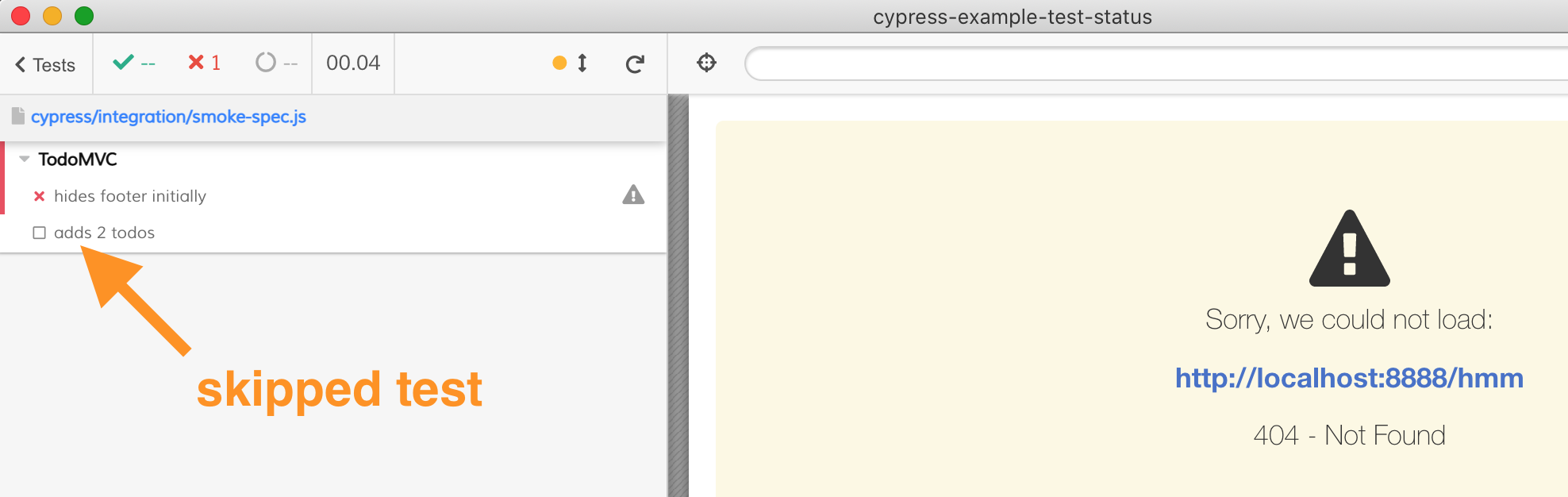Click the pending tests circle icon
This screenshot has width=1568, height=497.
pyautogui.click(x=266, y=62)
